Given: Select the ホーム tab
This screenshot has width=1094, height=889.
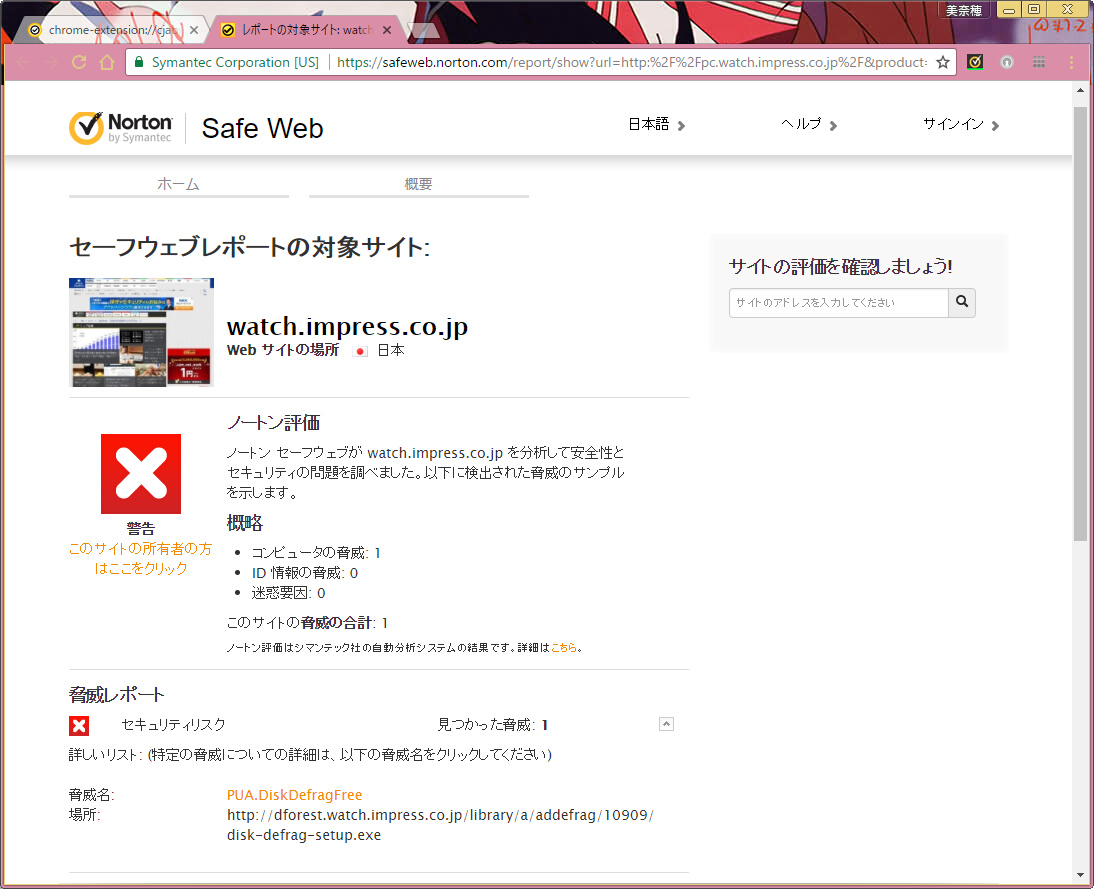Looking at the screenshot, I should [x=178, y=184].
